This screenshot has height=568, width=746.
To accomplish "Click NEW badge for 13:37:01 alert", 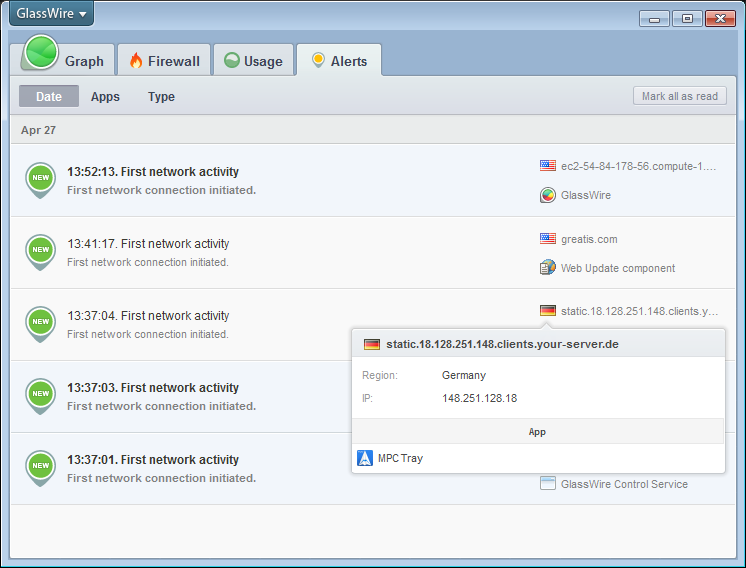I will coord(40,467).
